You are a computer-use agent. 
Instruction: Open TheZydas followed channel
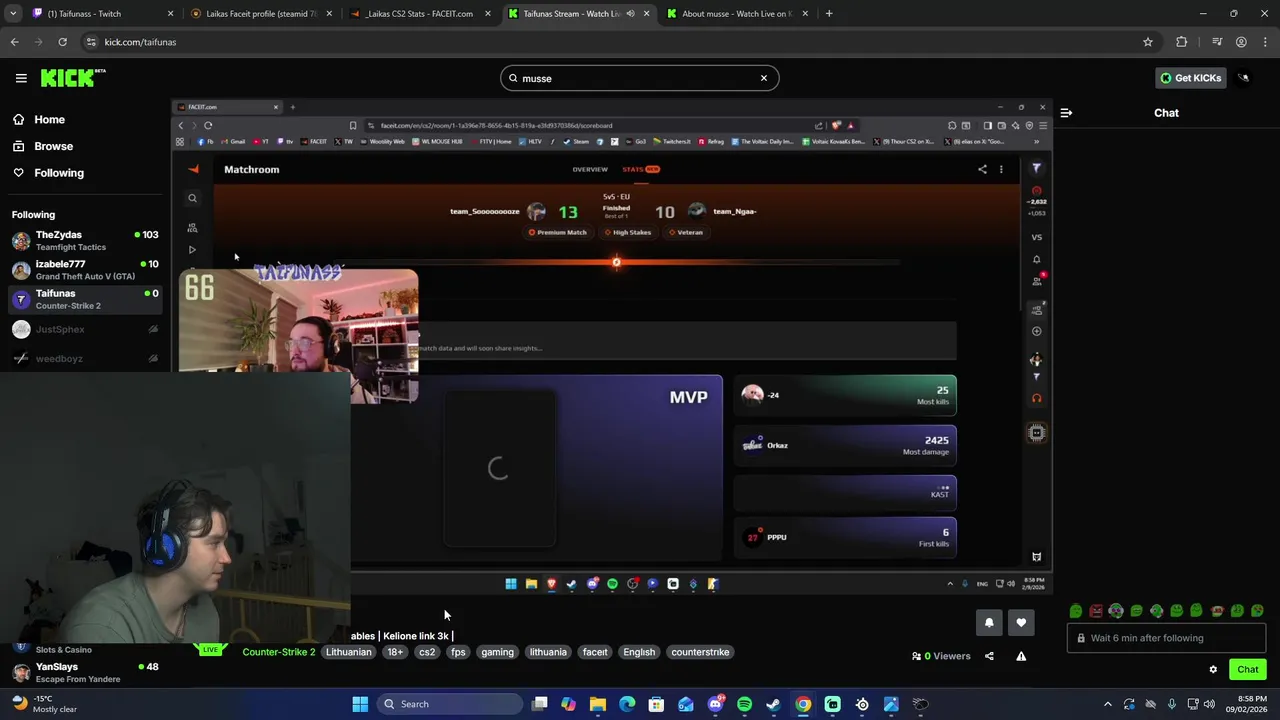tap(85, 241)
